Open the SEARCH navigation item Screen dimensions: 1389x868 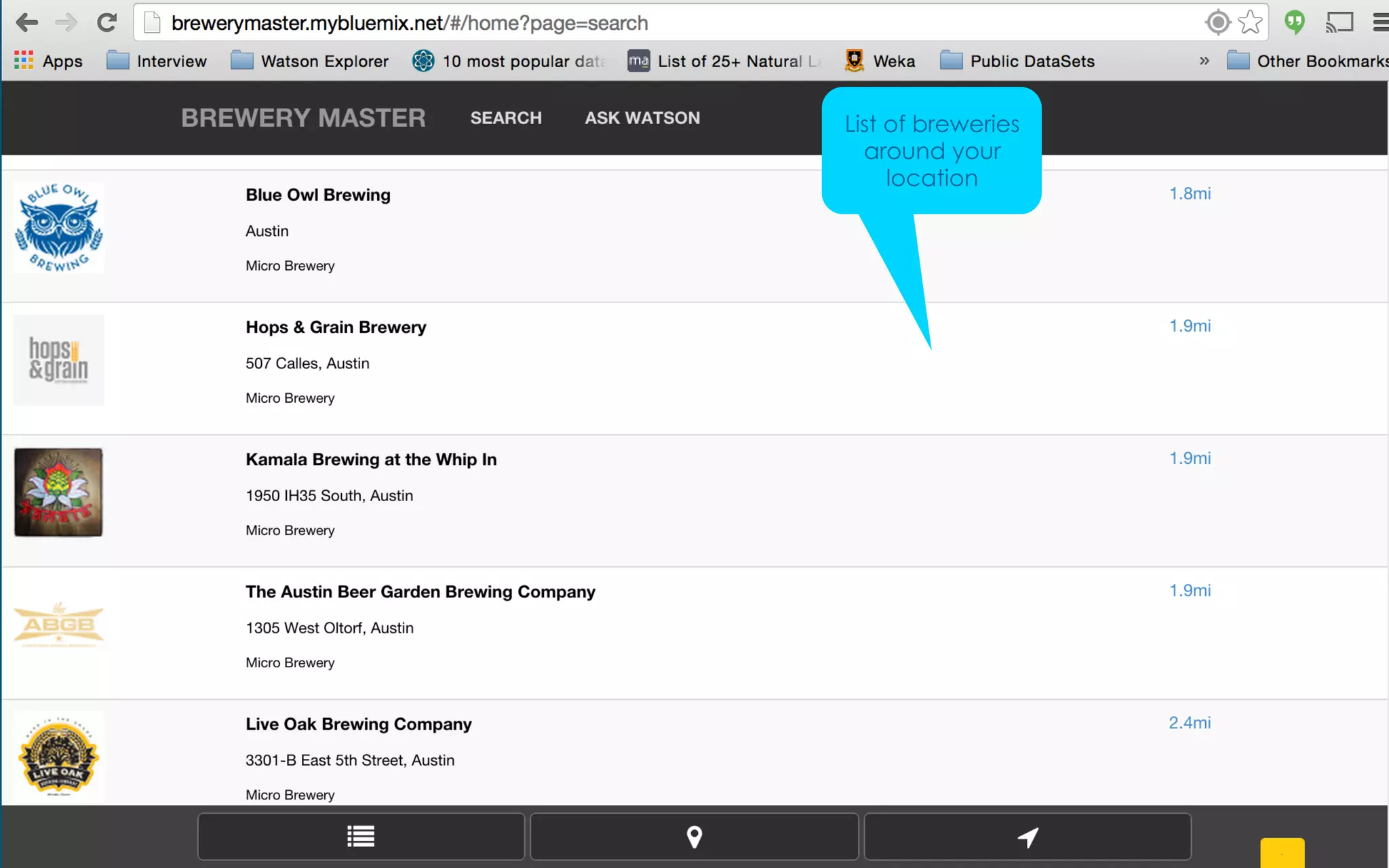506,118
